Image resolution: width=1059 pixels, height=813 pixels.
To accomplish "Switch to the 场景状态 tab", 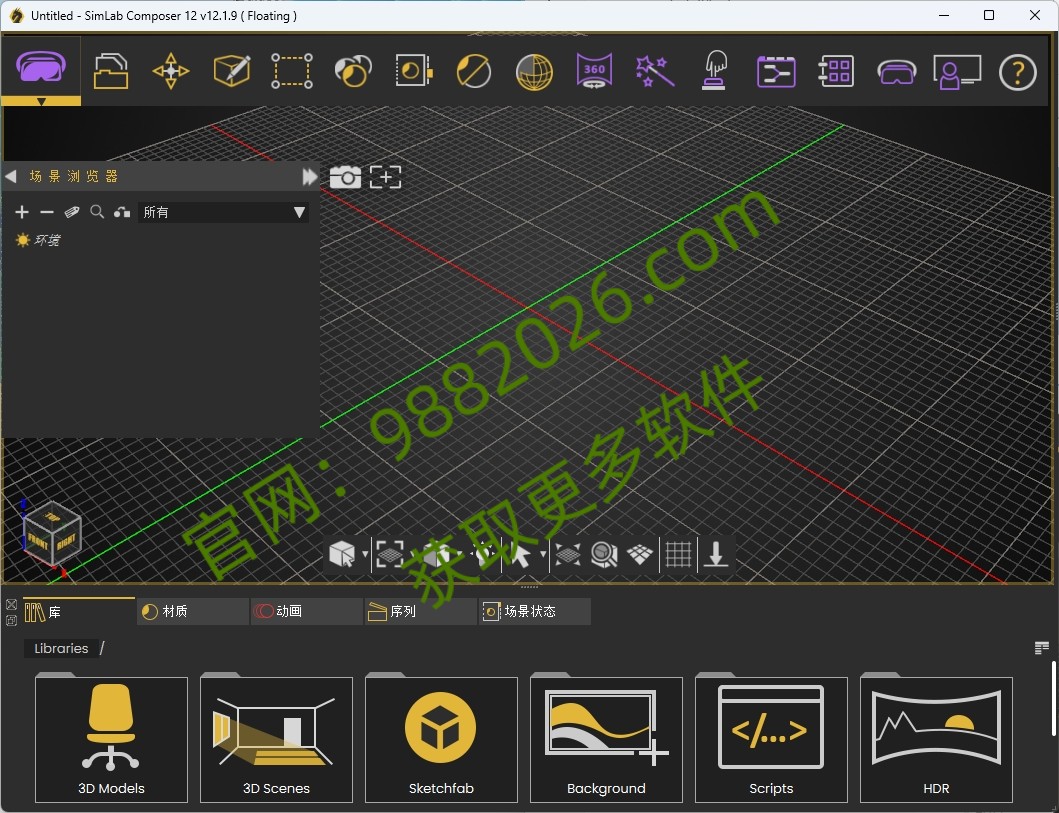I will tap(535, 612).
